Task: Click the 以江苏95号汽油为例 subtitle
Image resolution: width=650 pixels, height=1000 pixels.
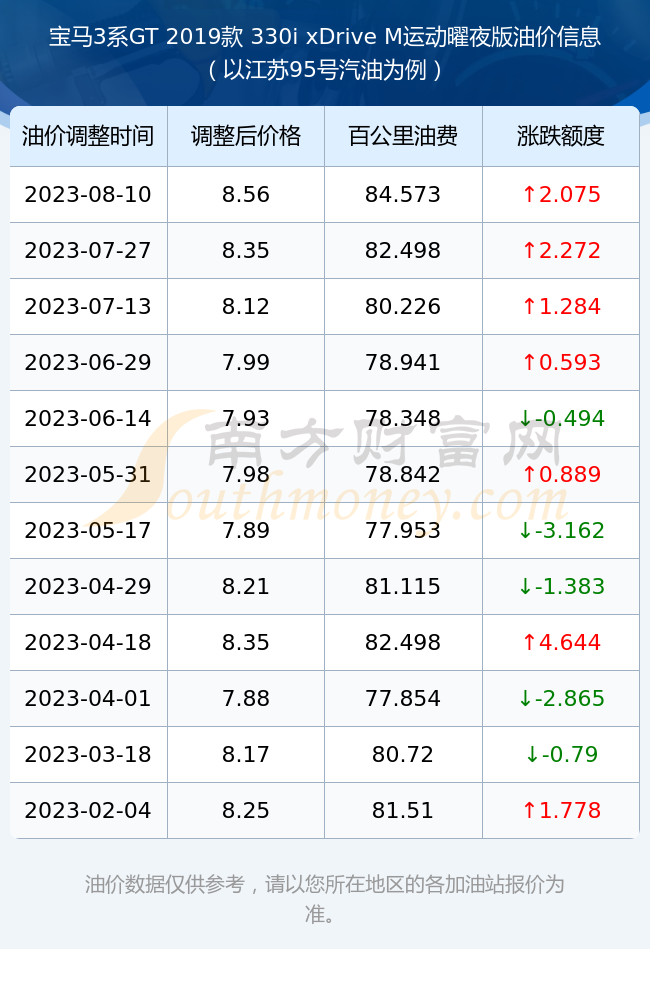Action: 325,70
